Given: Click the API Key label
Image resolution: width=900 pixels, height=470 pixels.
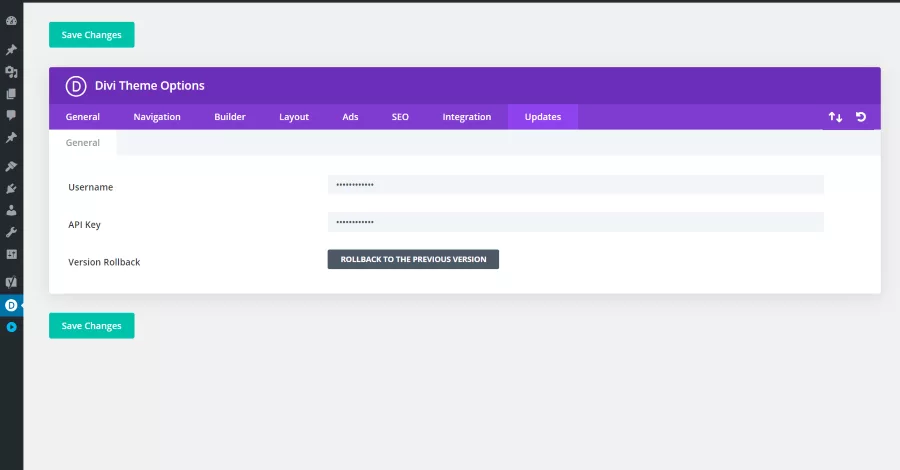Looking at the screenshot, I should point(84,225).
